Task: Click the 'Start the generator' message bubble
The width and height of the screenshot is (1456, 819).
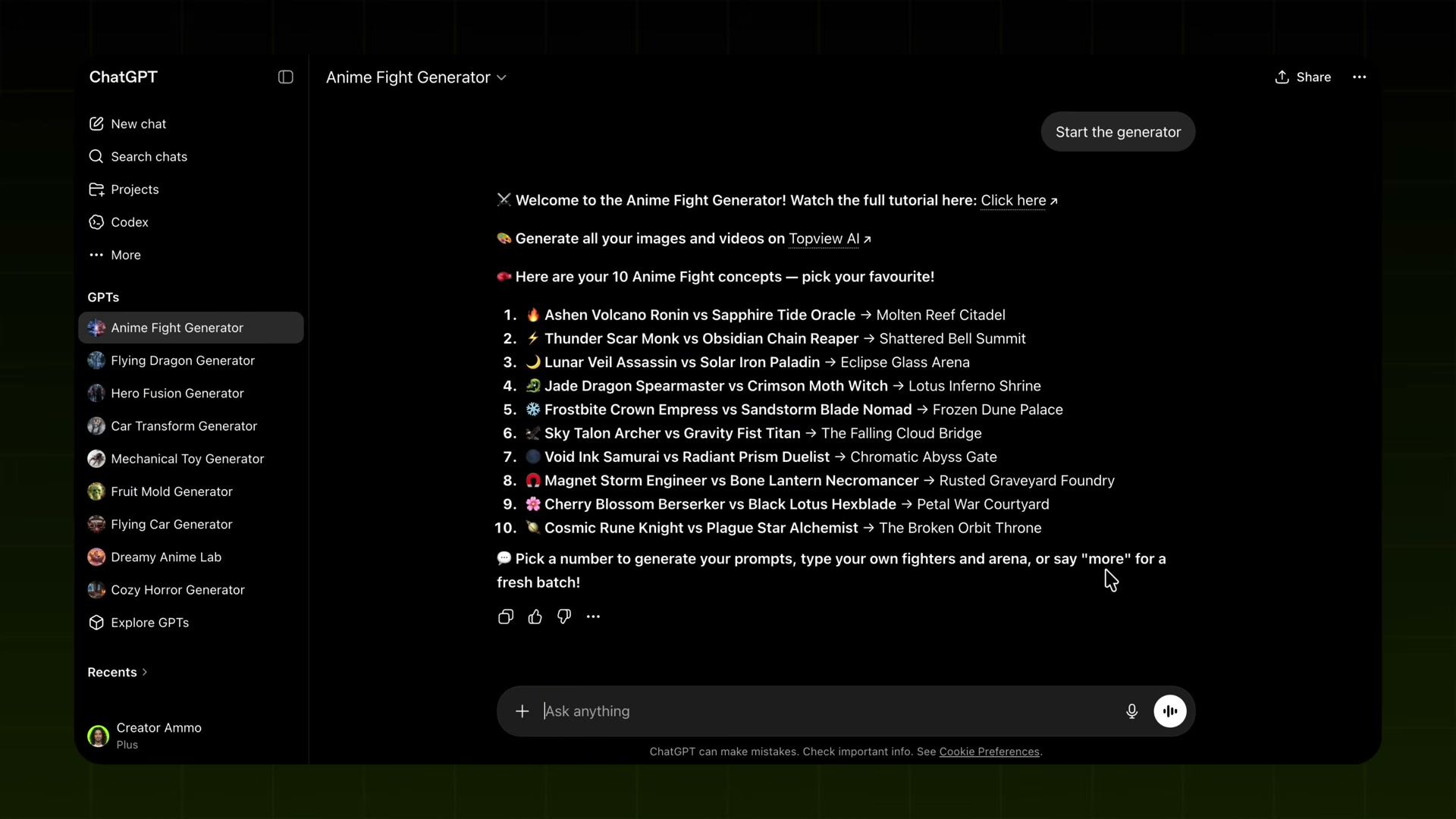Action: coord(1118,132)
